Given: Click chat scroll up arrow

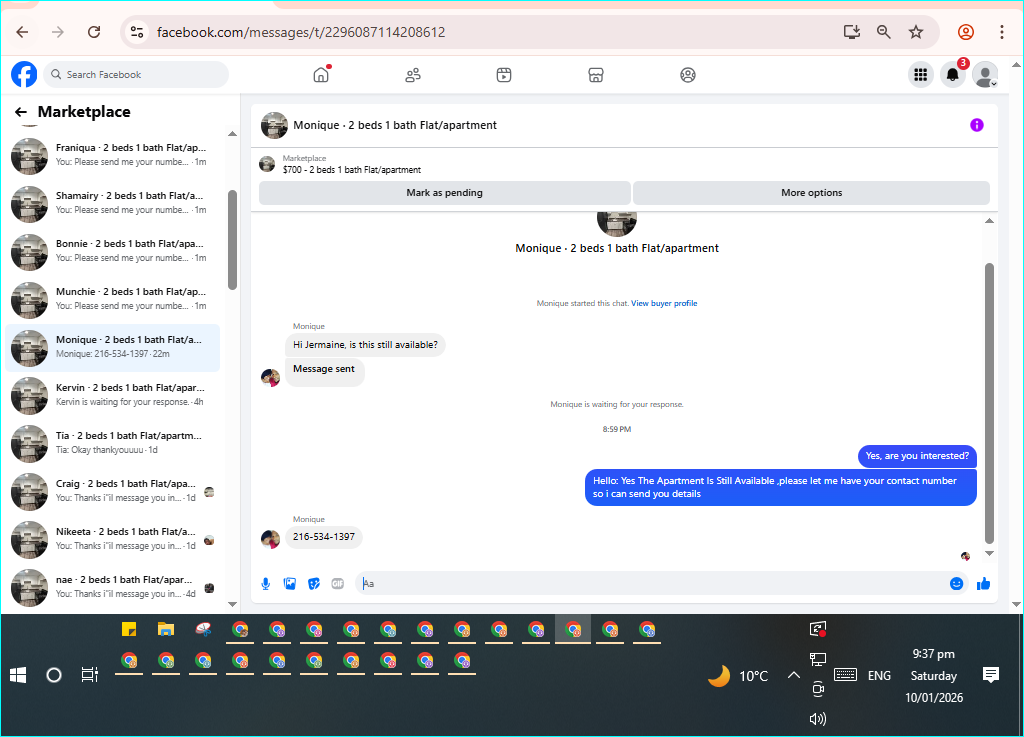Looking at the screenshot, I should (989, 221).
